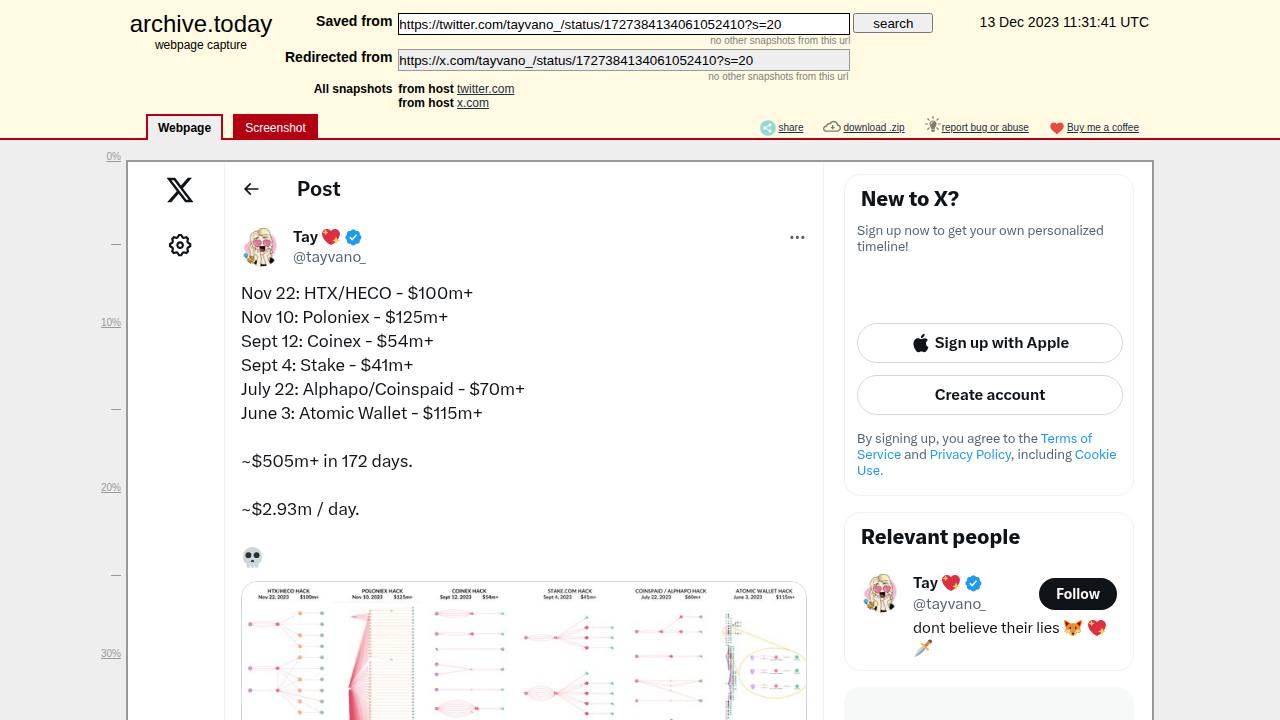
Task: Click @tayvano_ handle in Relevant people
Action: point(949,604)
